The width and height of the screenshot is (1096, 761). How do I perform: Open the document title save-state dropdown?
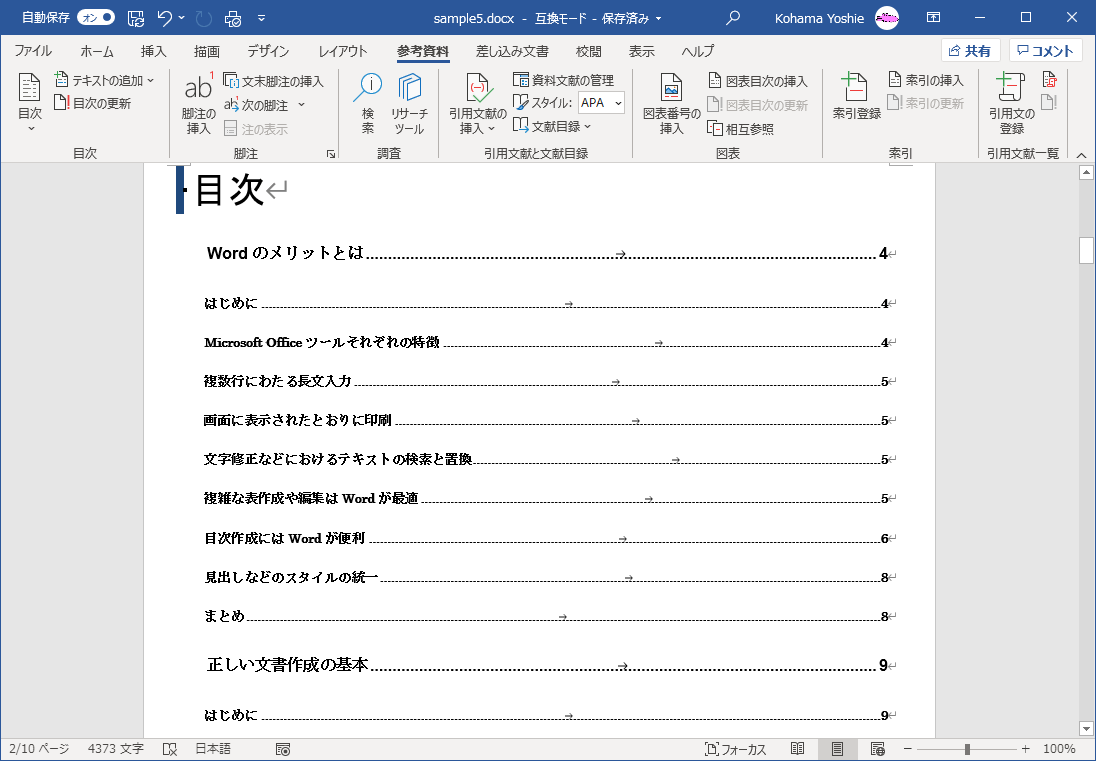[x=658, y=18]
